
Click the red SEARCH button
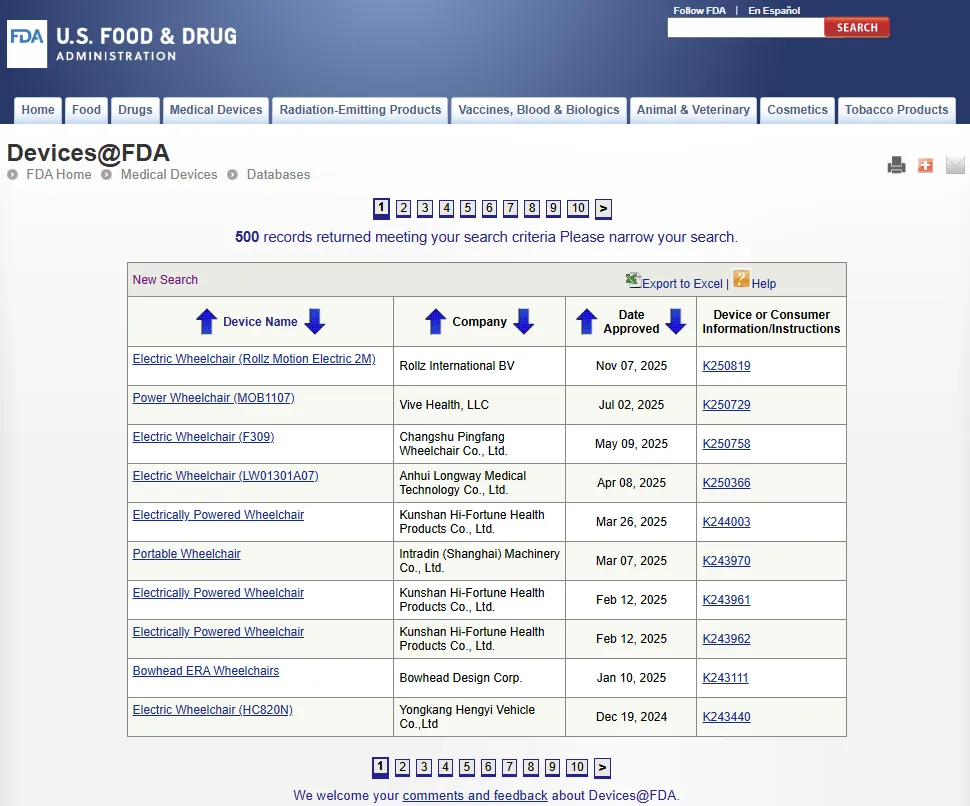click(857, 27)
